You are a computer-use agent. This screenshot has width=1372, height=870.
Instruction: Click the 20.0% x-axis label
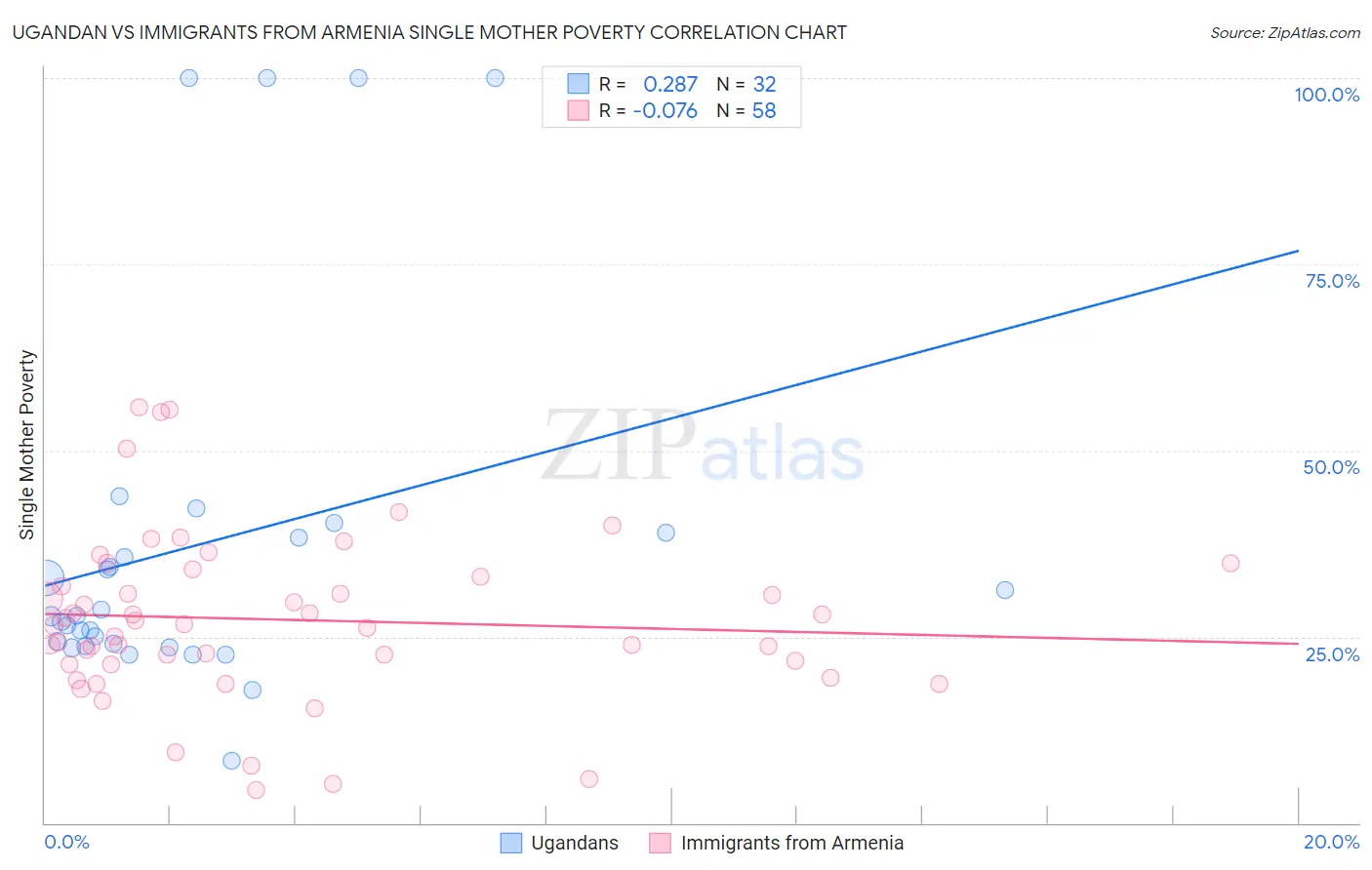[x=1331, y=842]
